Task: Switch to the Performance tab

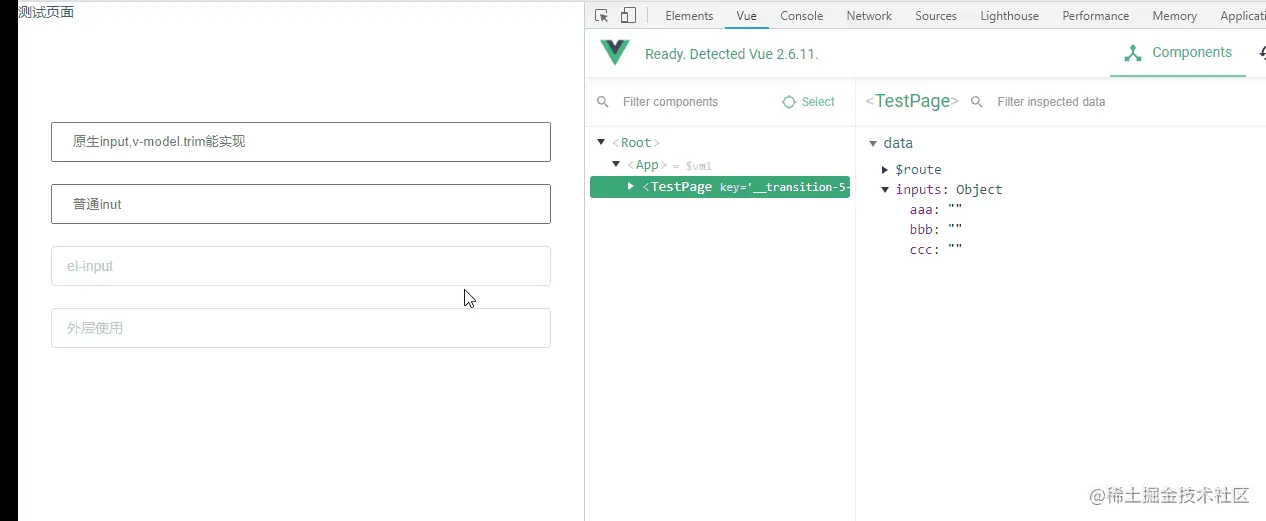Action: [x=1096, y=16]
